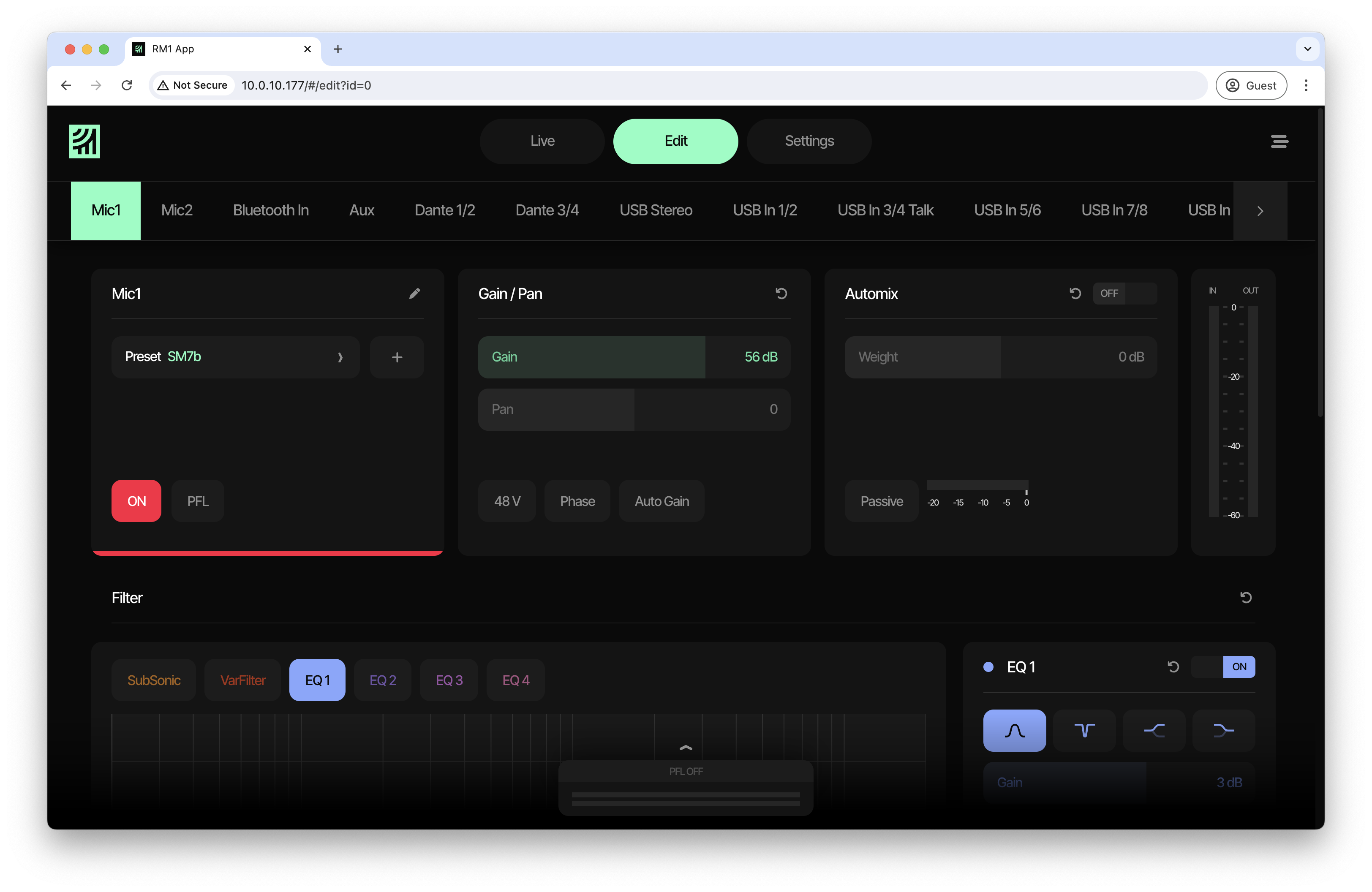The width and height of the screenshot is (1372, 892).
Task: Enable 48 V phantom power
Action: (507, 501)
